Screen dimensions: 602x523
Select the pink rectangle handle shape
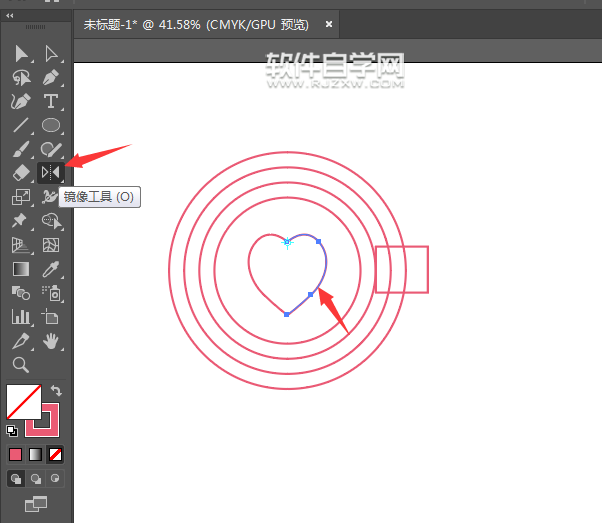point(402,270)
